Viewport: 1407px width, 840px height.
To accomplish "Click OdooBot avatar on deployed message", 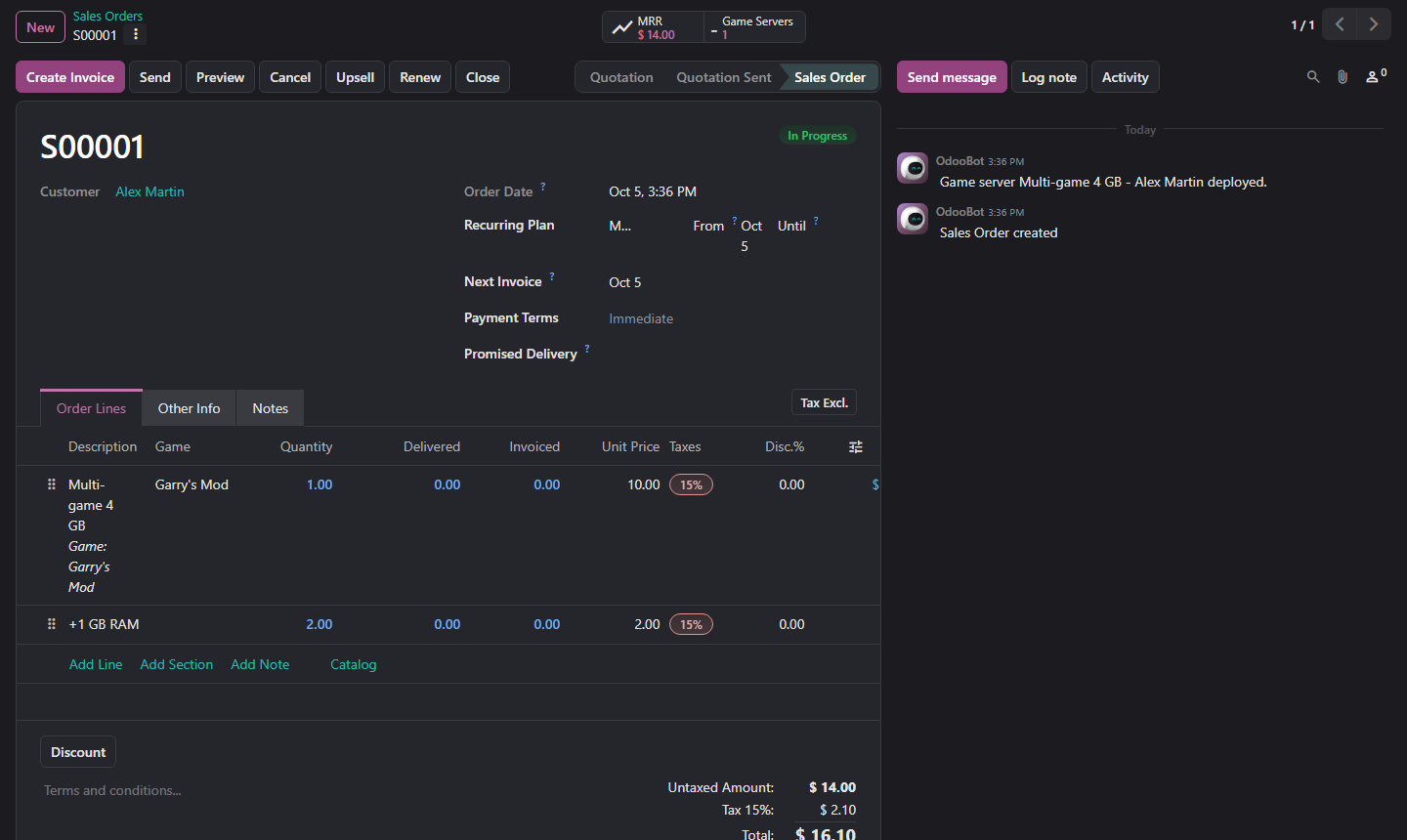I will (x=913, y=168).
